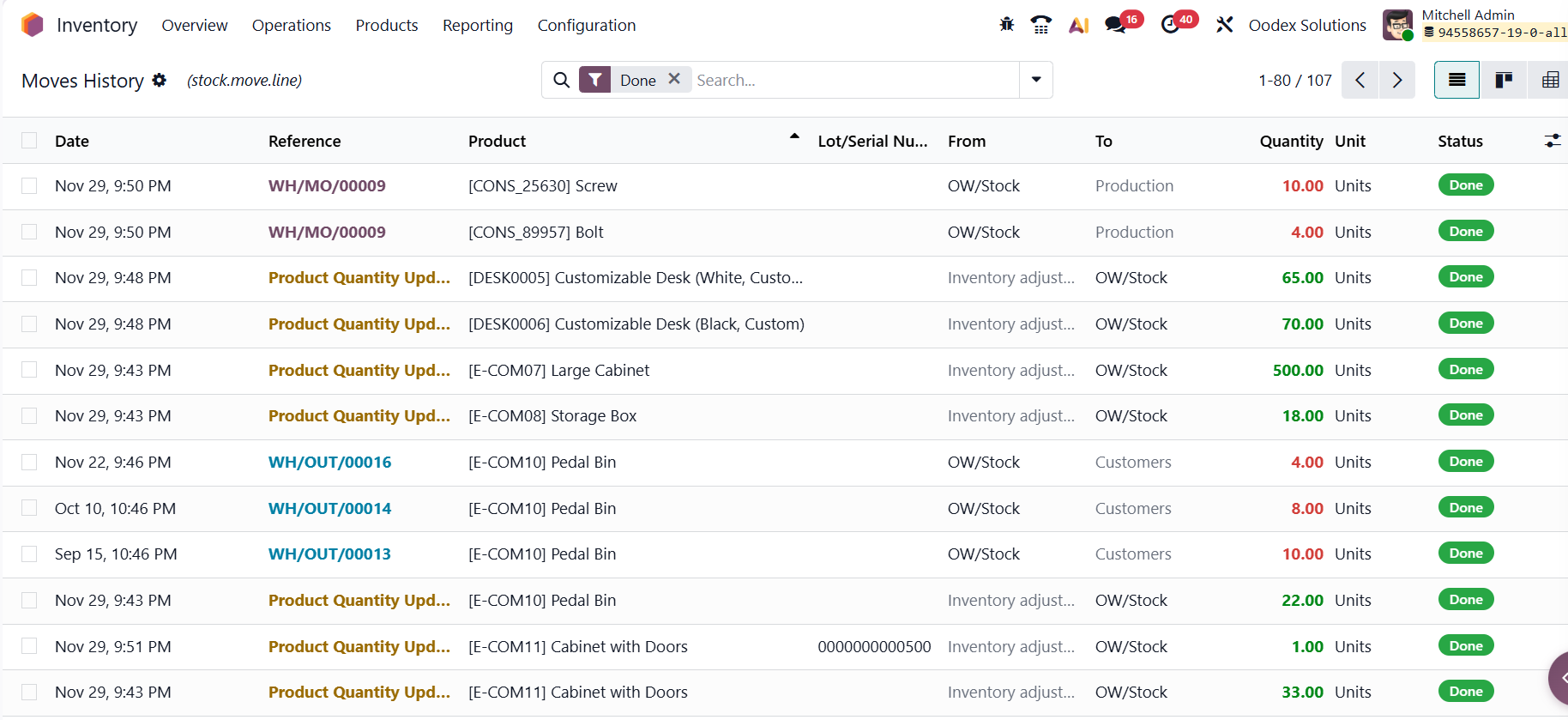
Task: Switch to the pivot table view
Action: pos(1549,80)
